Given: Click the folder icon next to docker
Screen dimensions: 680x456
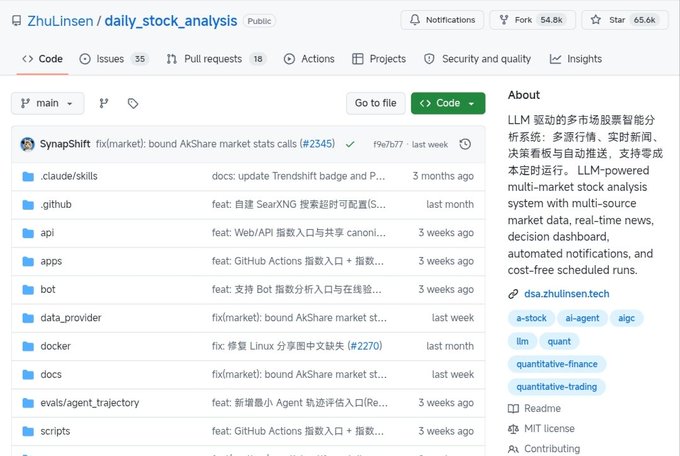Looking at the screenshot, I should coord(28,346).
